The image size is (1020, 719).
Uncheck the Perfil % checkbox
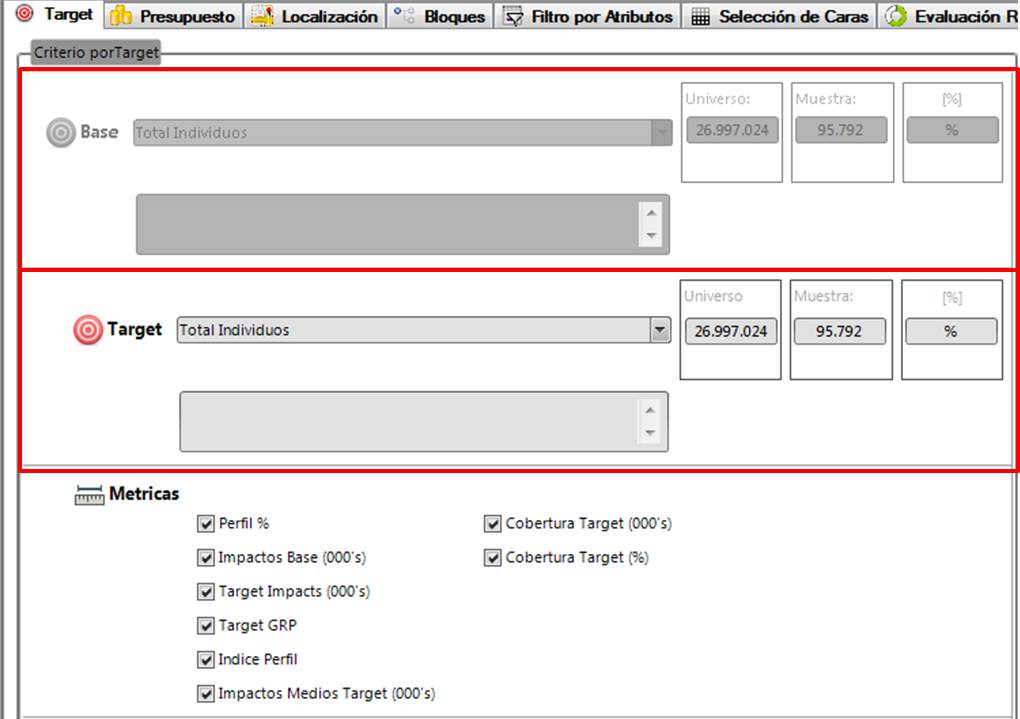207,523
